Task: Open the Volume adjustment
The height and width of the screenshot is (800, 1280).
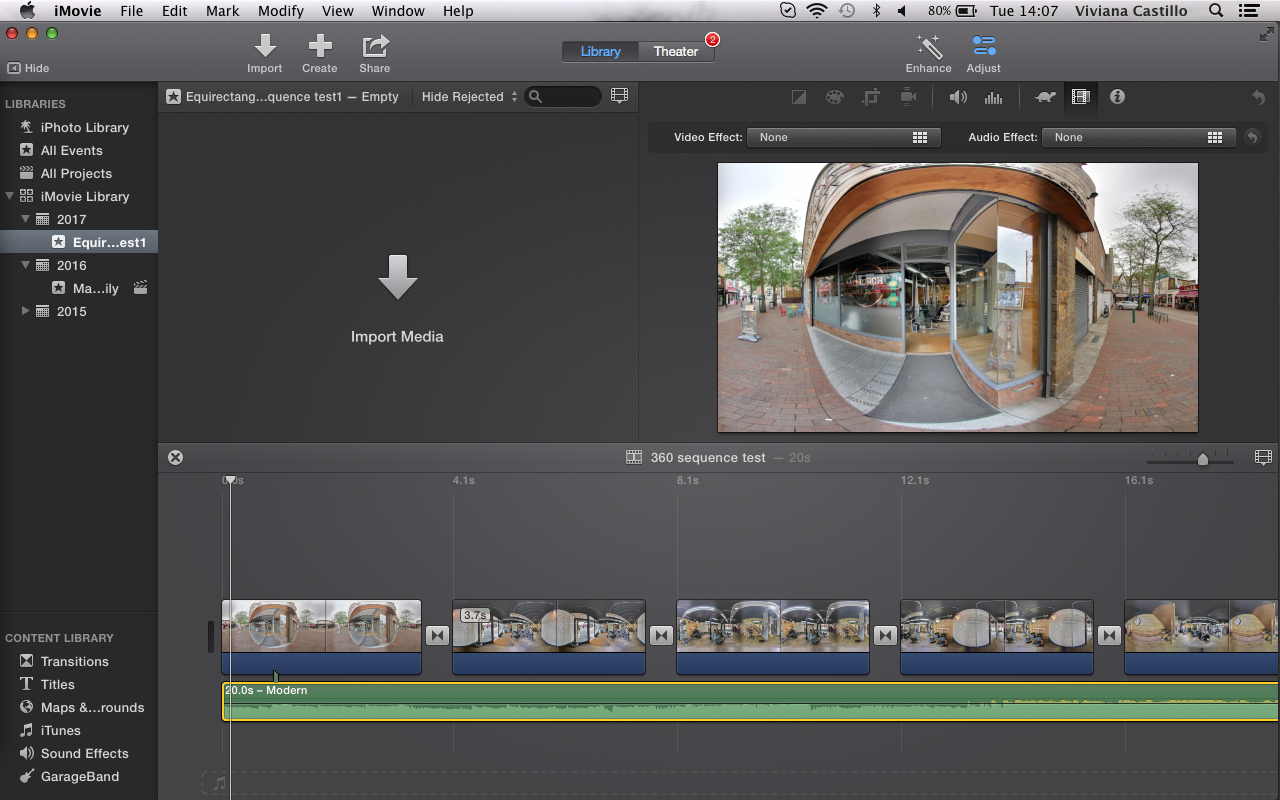Action: (958, 97)
